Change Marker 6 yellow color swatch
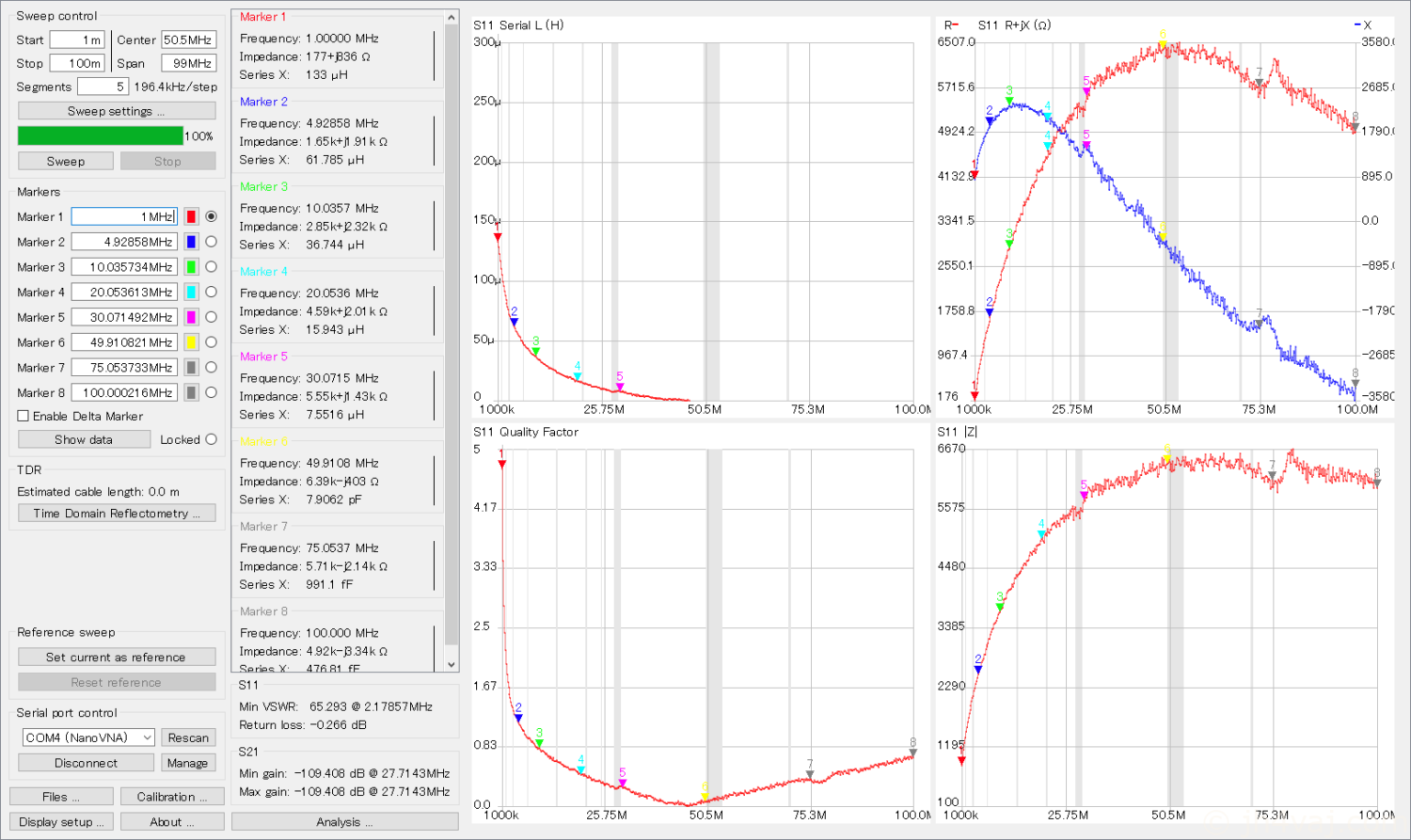1411x840 pixels. coord(191,342)
